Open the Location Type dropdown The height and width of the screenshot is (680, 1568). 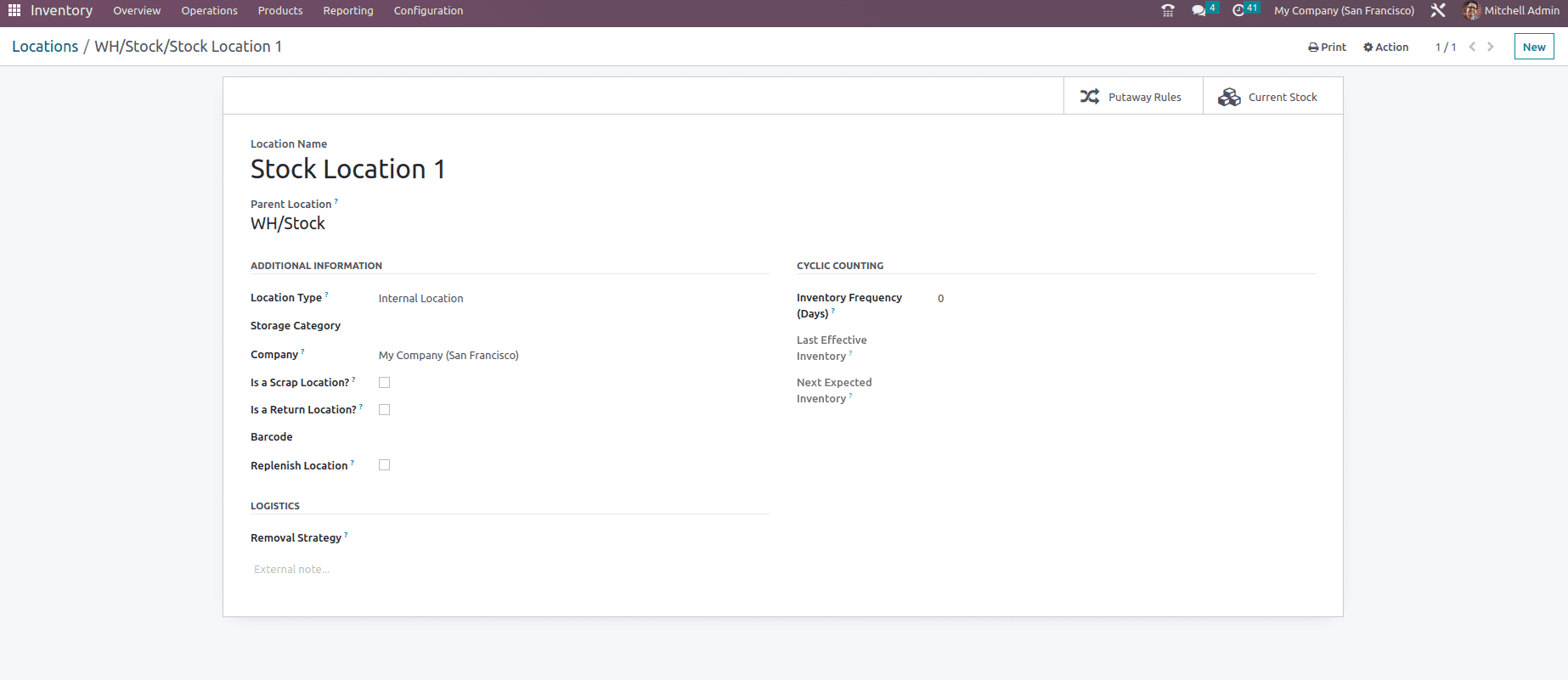(573, 298)
